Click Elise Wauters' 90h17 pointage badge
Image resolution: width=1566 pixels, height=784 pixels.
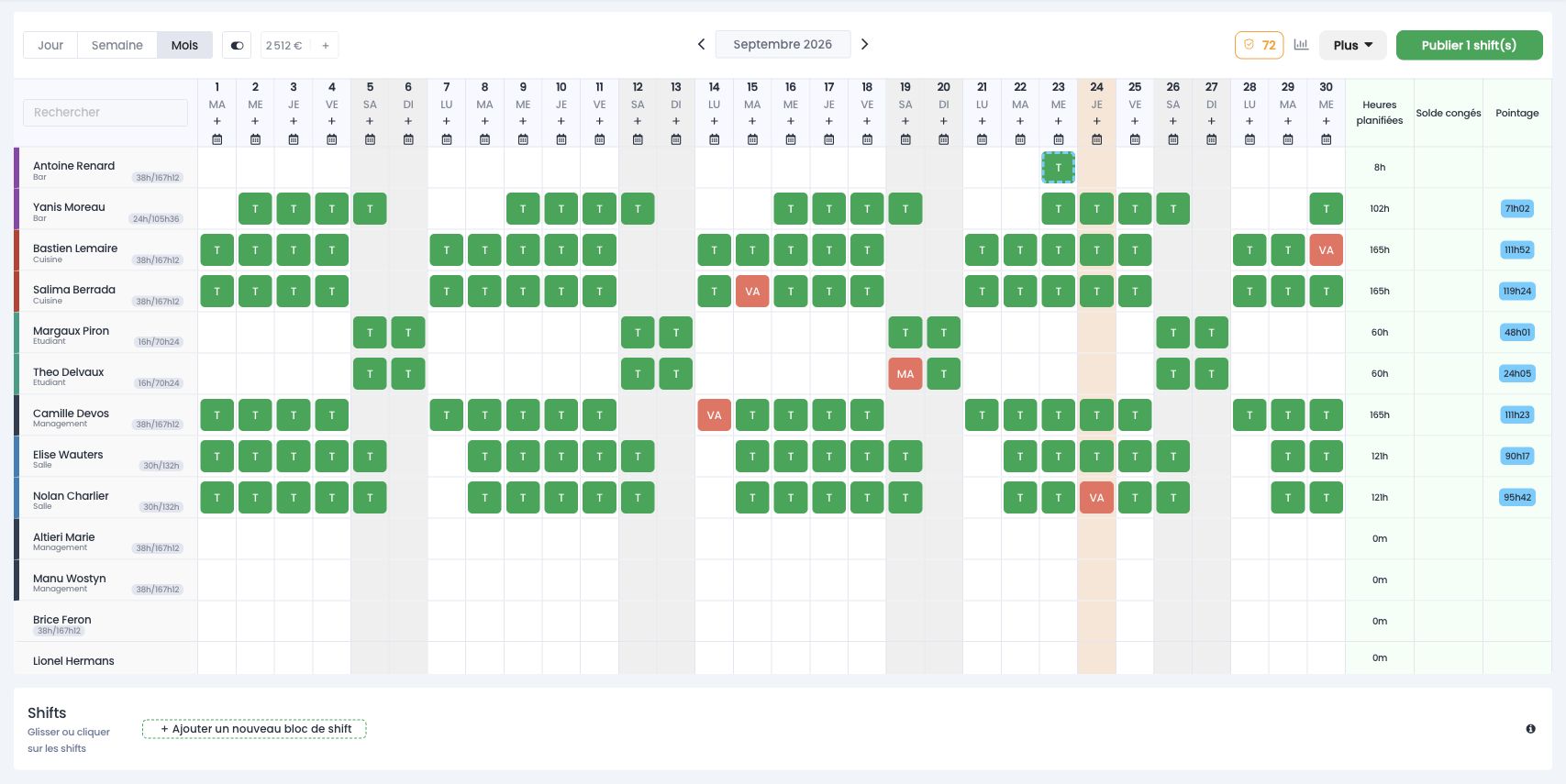coord(1517,456)
